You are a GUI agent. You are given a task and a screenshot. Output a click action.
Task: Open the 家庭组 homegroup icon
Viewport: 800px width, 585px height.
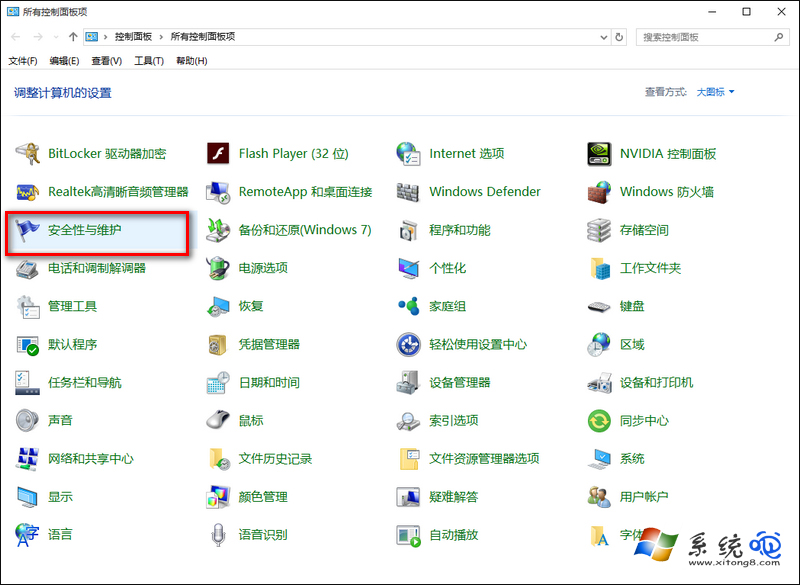click(x=408, y=307)
